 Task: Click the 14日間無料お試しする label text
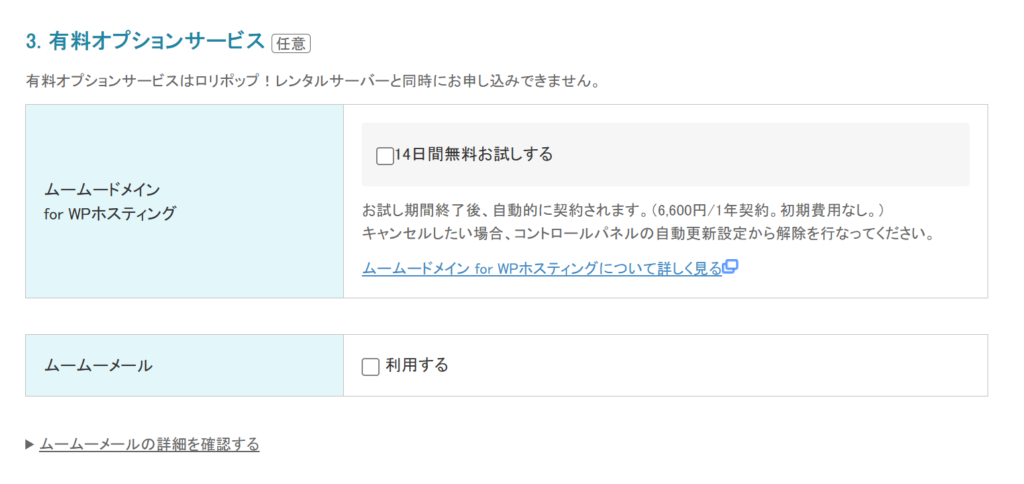coord(474,154)
